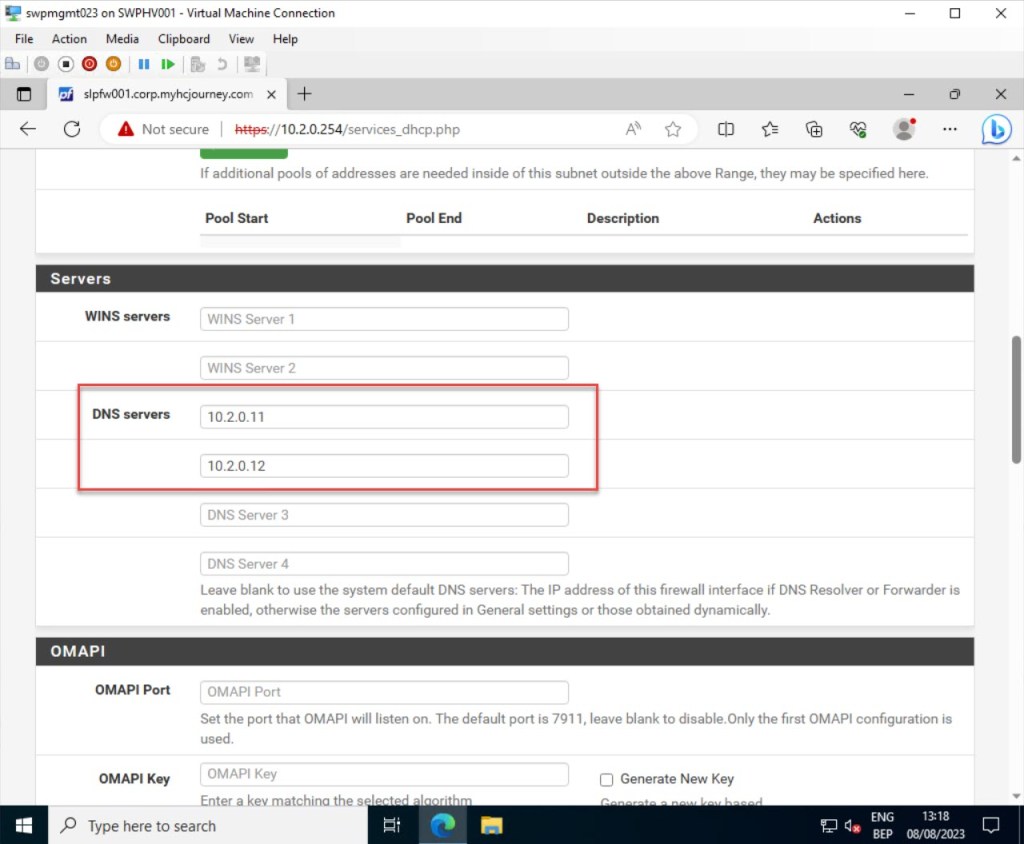Click the Not secure site warning
The width and height of the screenshot is (1024, 844).
163,129
